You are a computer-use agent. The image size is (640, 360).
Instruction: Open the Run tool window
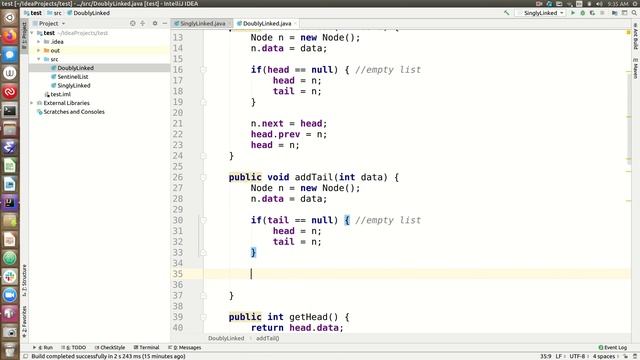43,347
